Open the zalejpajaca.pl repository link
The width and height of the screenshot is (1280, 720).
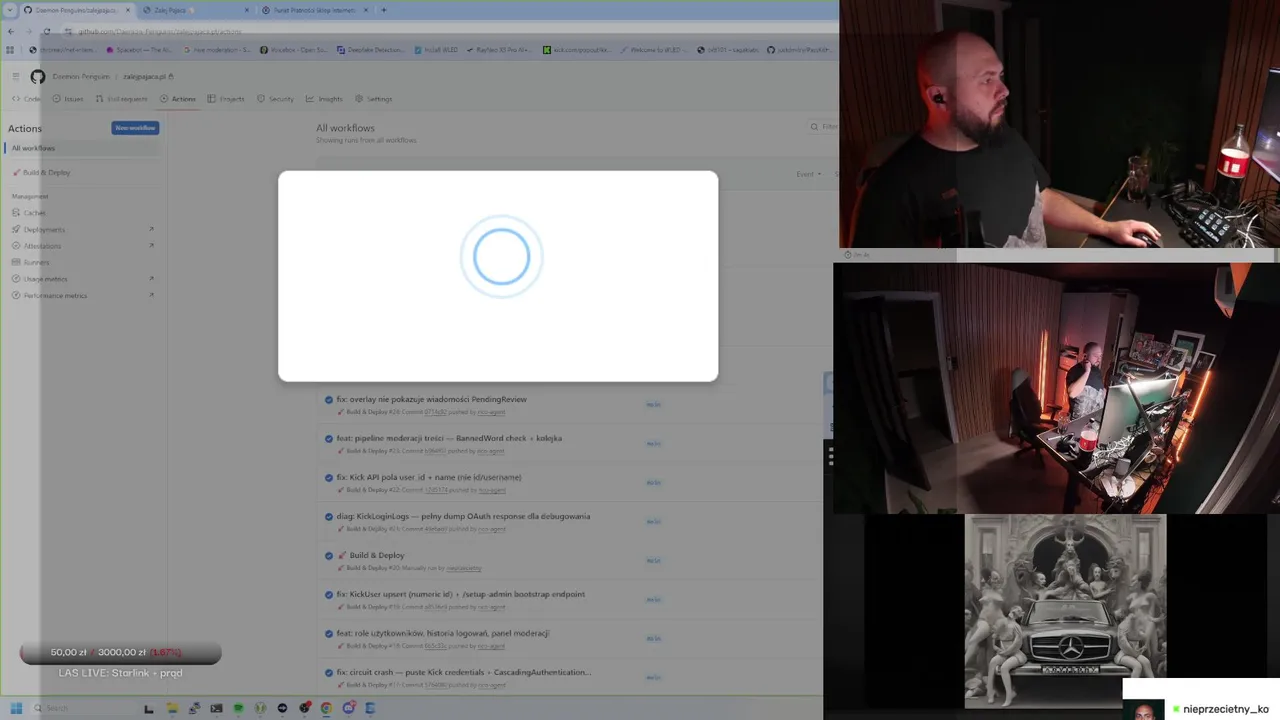click(146, 76)
